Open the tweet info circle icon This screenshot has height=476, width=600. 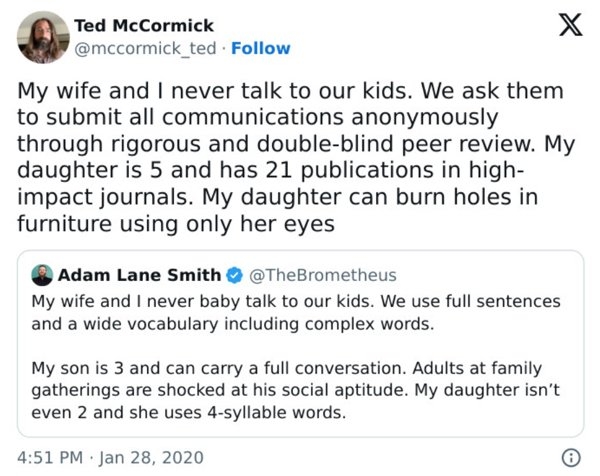[571, 457]
